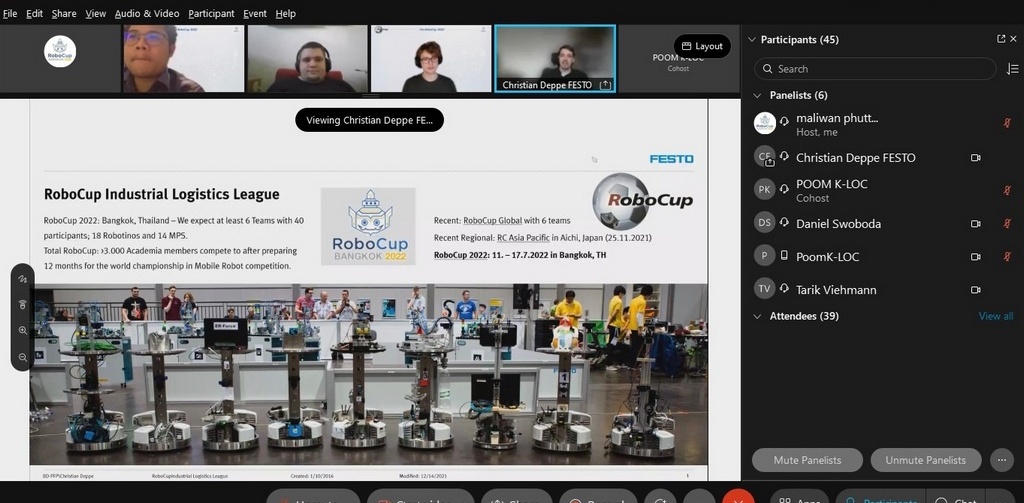Click the Unmute Panelists button
Screen dimensions: 1024x503
tap(926, 460)
